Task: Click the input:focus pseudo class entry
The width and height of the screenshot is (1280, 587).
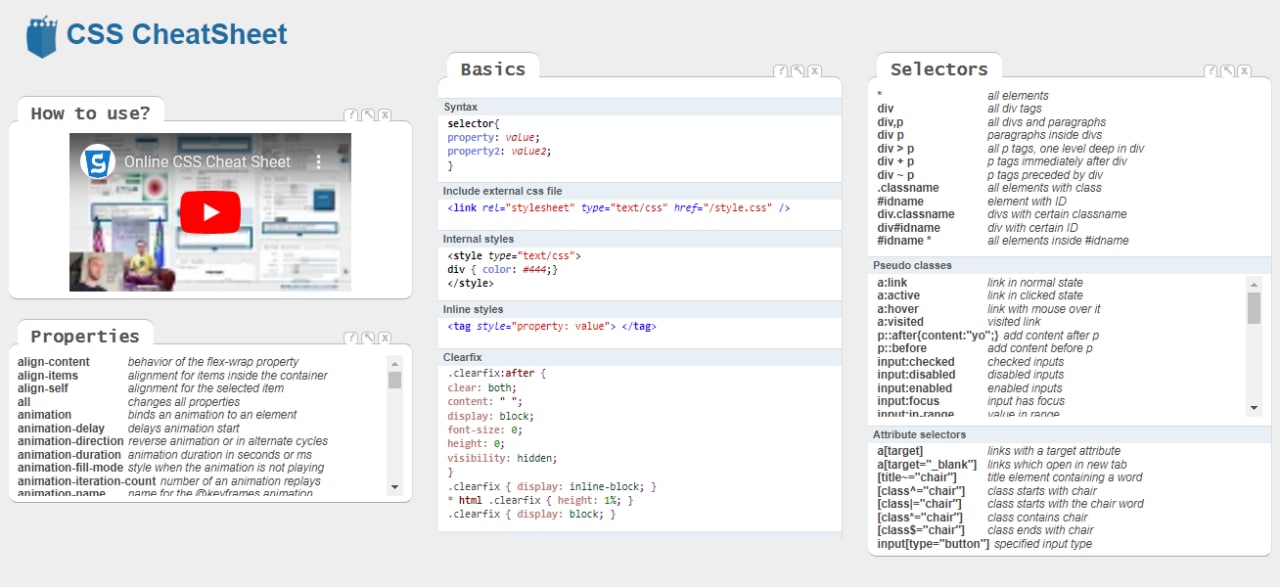Action: (x=909, y=402)
